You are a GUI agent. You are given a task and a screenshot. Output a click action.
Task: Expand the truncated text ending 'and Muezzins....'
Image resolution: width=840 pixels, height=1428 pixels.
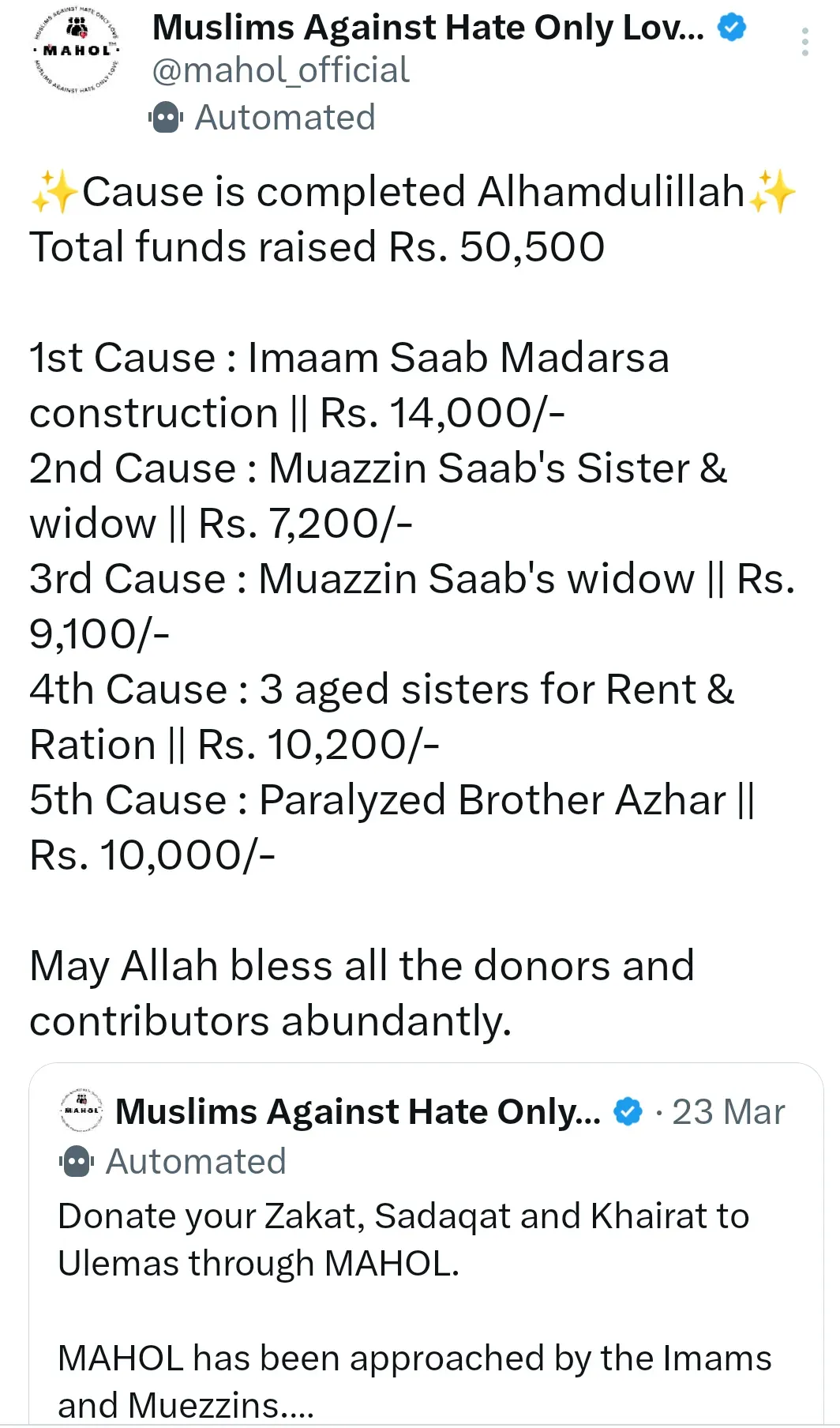point(186,1406)
